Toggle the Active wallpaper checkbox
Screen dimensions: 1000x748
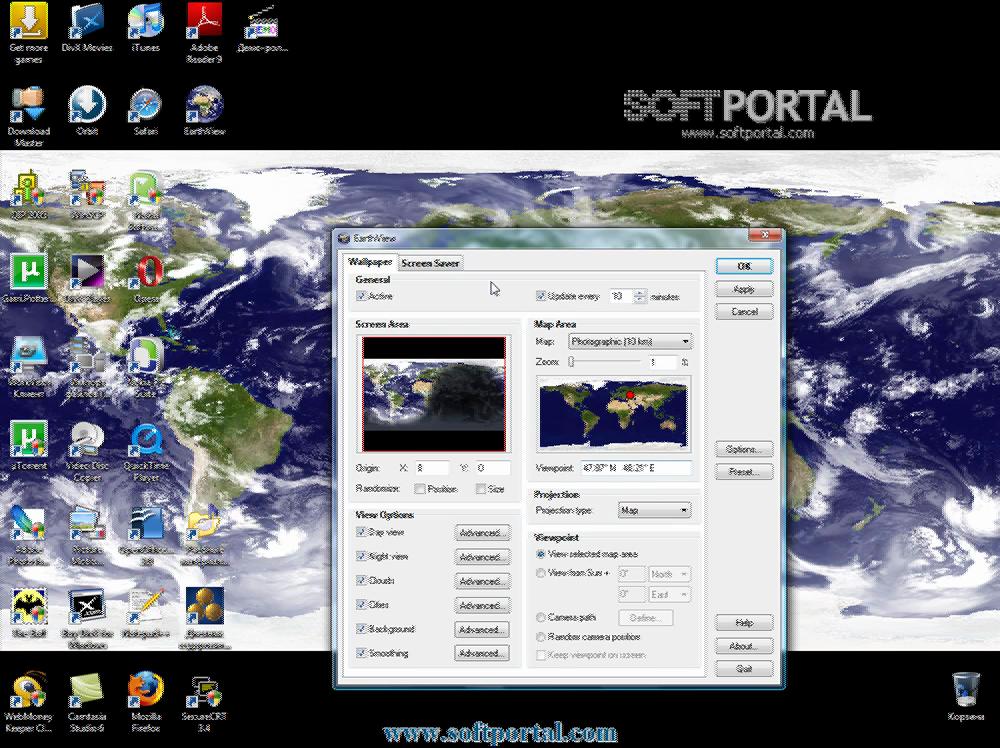[361, 296]
